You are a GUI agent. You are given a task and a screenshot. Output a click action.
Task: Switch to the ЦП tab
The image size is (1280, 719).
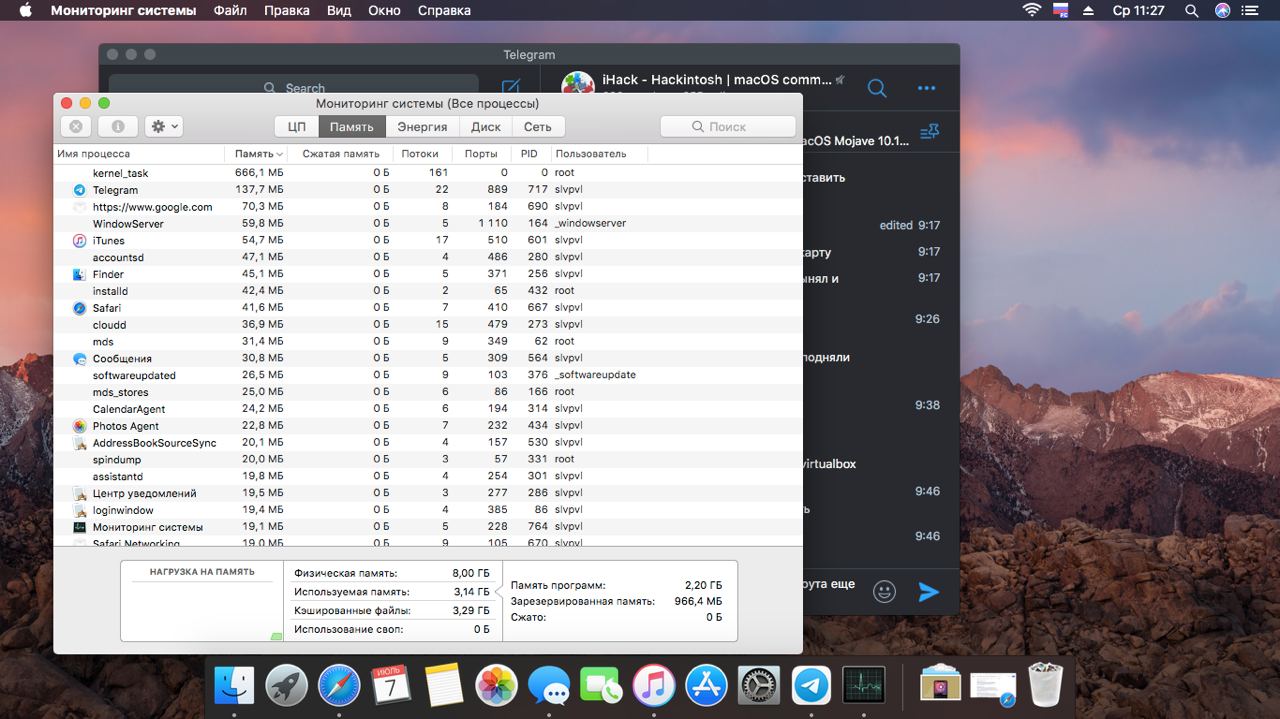297,126
